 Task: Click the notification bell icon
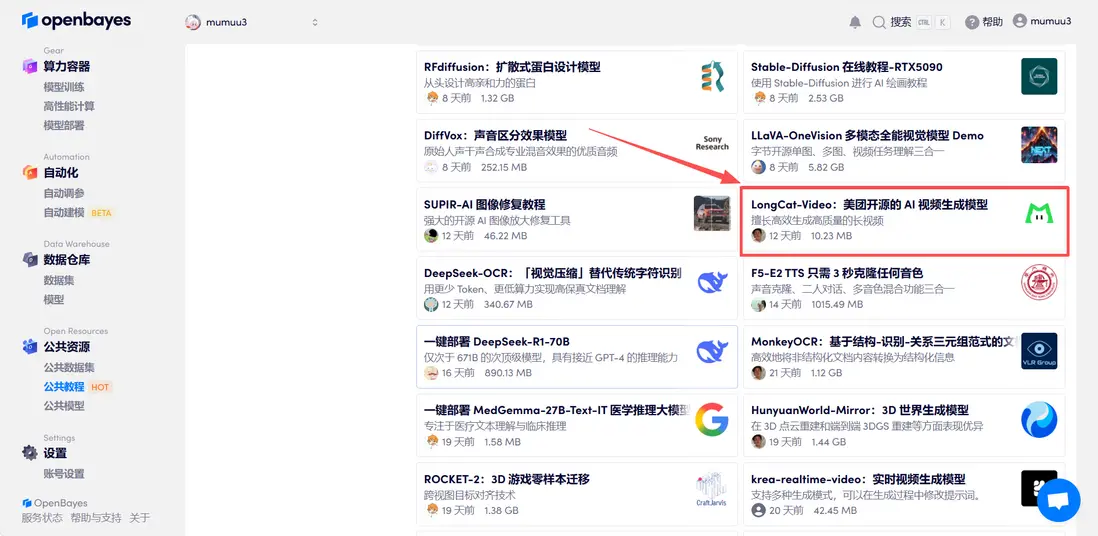855,22
